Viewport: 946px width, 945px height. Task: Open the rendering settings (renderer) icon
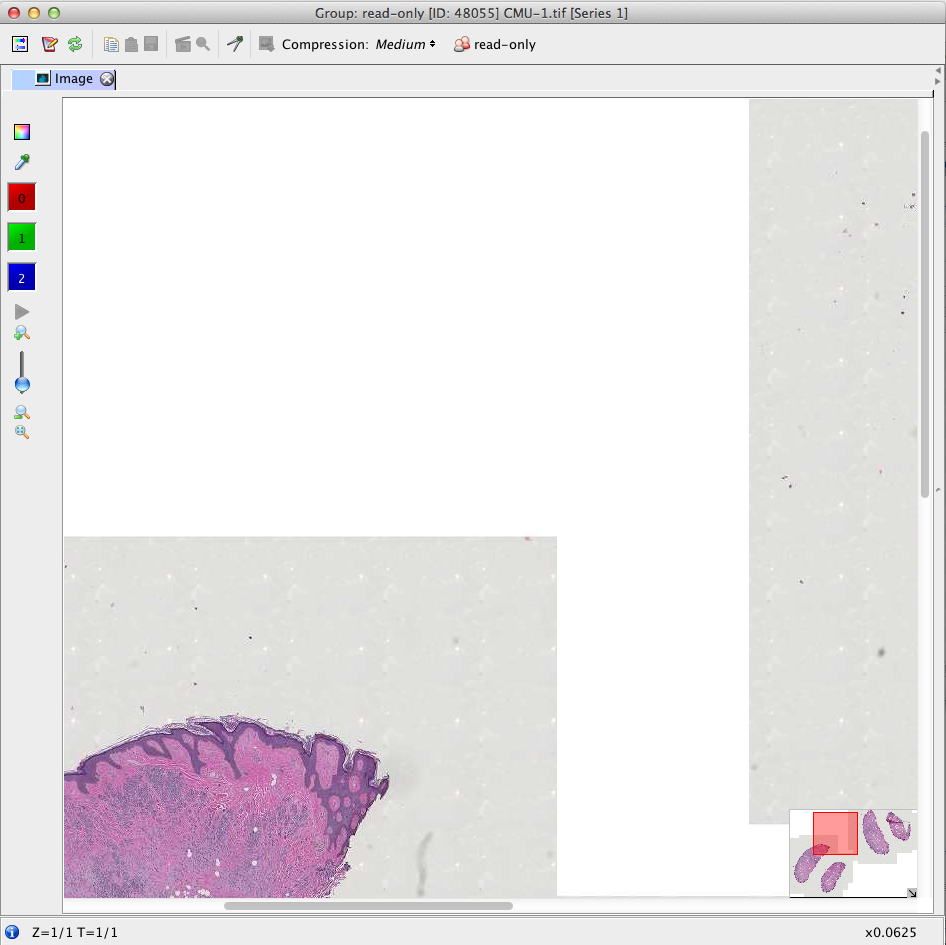[20, 44]
